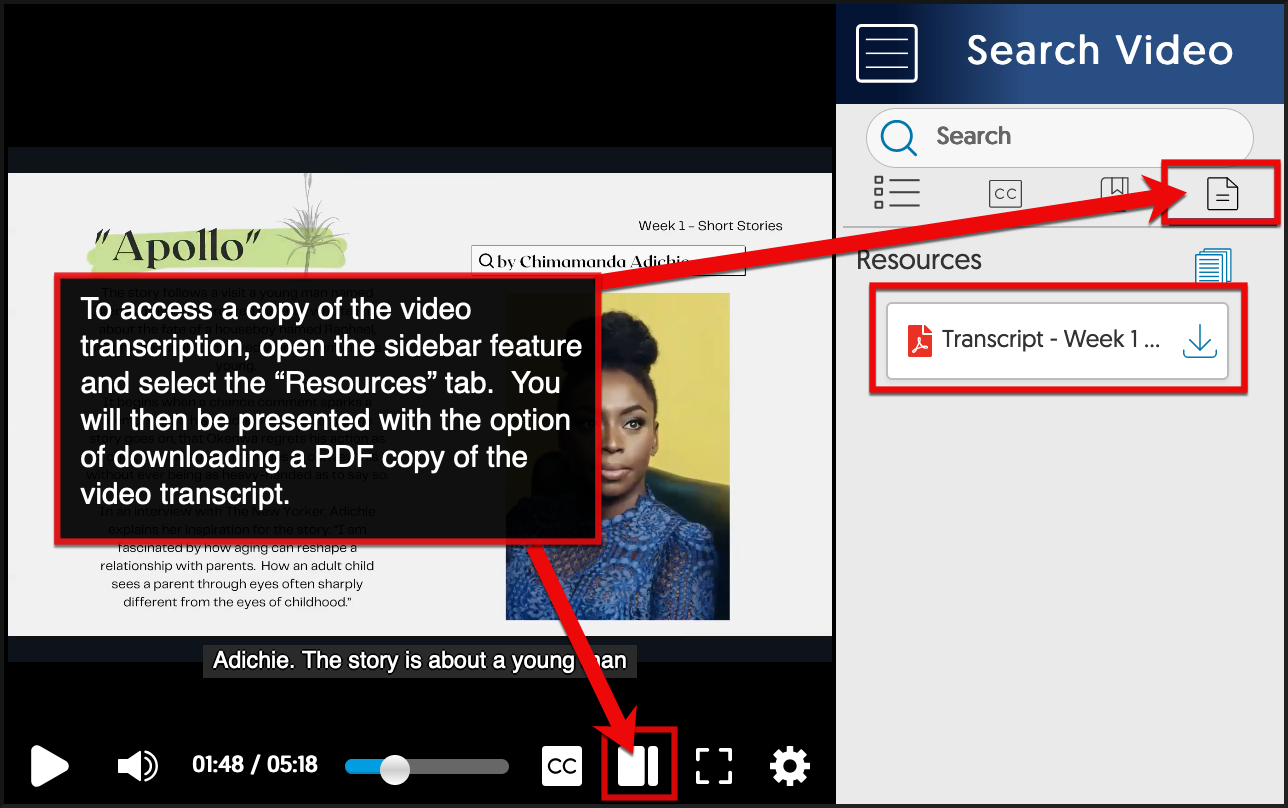Click the stacked-pages icon beside Resources
The height and width of the screenshot is (808, 1288).
[x=1212, y=265]
